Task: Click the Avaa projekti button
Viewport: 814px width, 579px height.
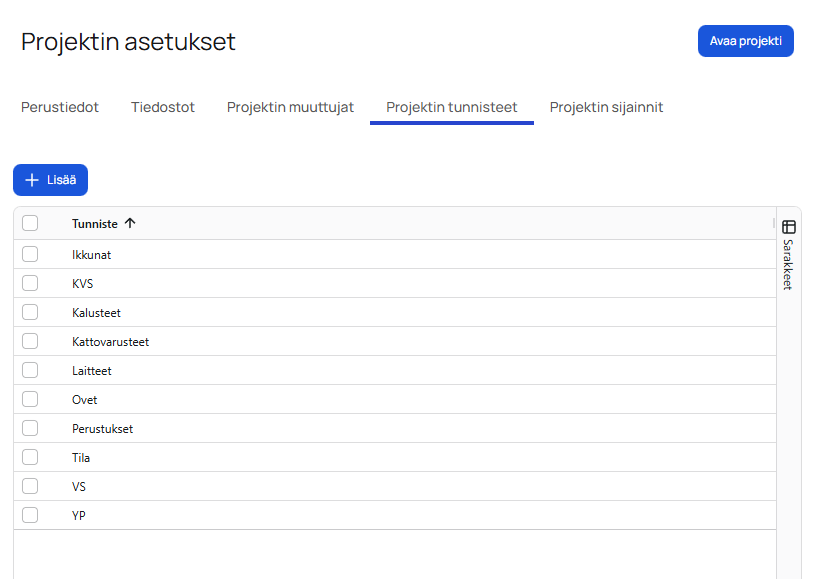Action: (x=745, y=41)
